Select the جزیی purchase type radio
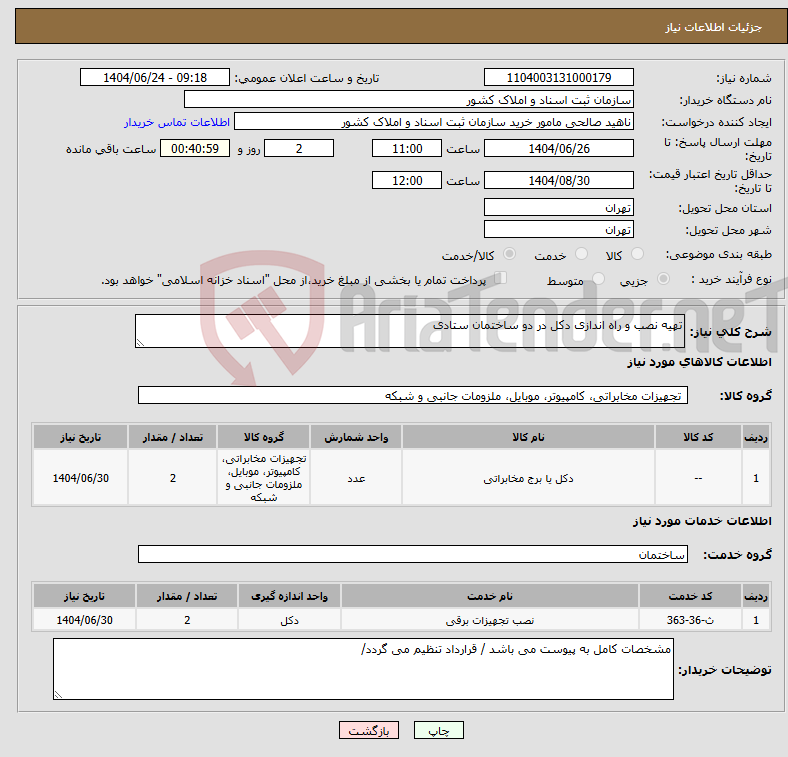This screenshot has width=788, height=757. click(x=663, y=278)
